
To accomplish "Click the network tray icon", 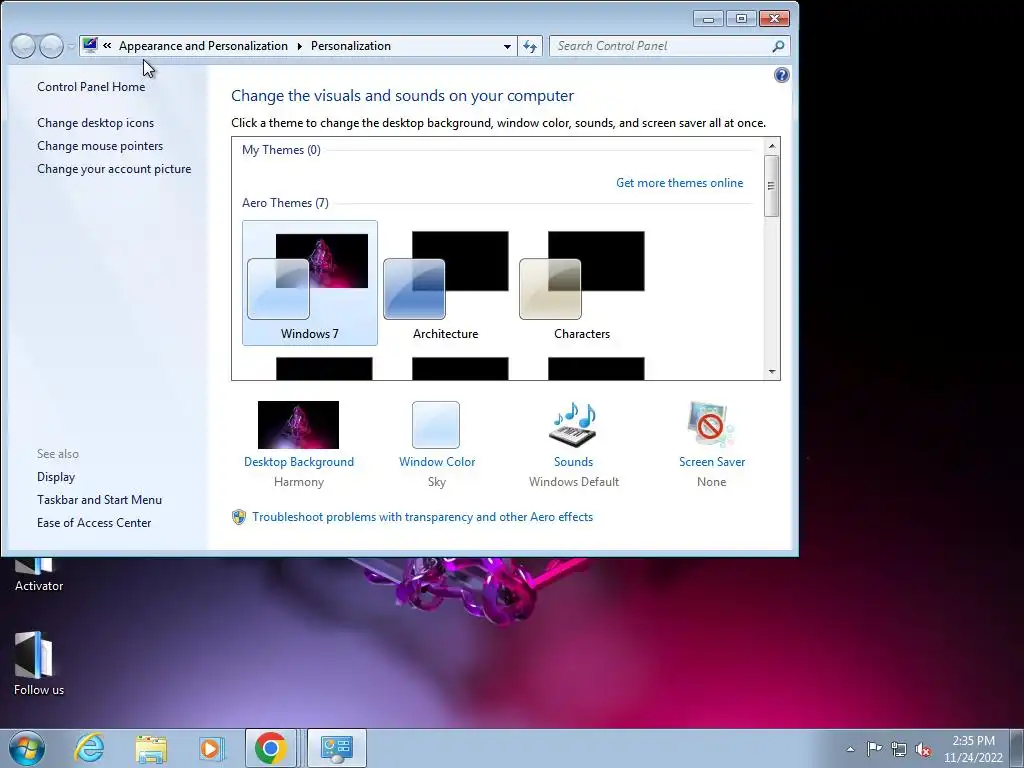I will click(899, 749).
